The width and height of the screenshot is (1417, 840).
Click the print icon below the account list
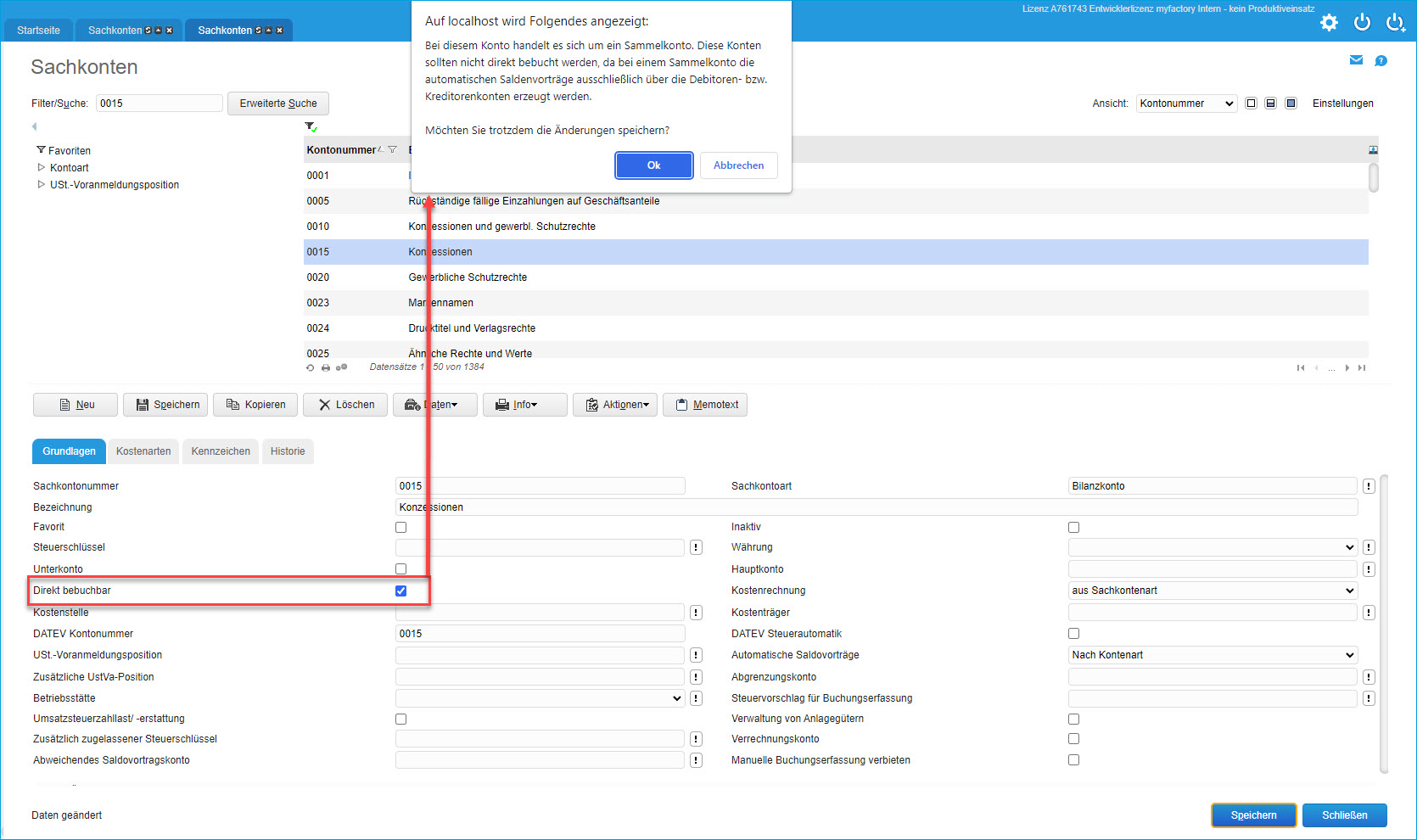pyautogui.click(x=326, y=368)
